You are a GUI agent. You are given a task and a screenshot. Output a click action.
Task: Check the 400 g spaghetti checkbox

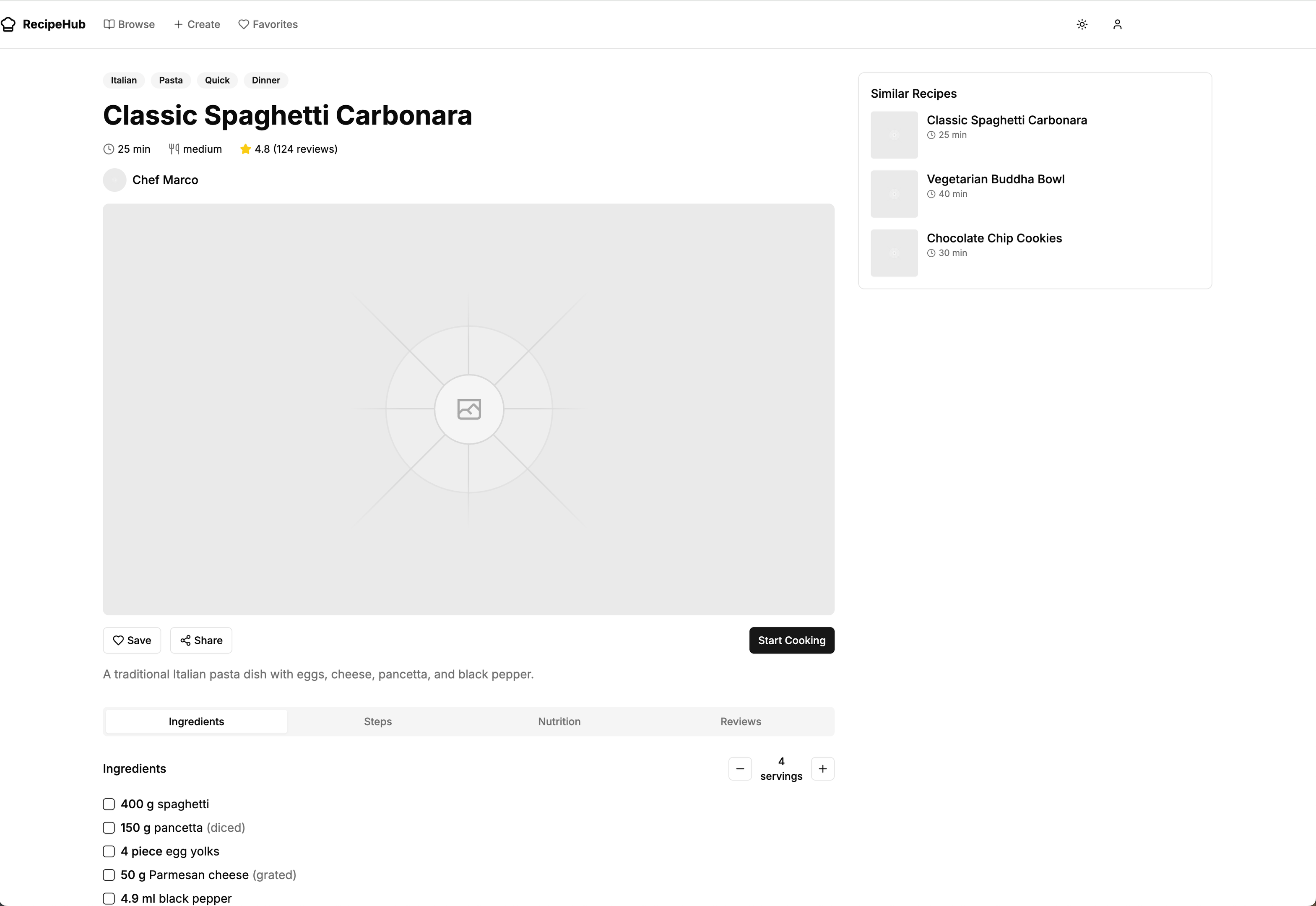click(x=109, y=804)
